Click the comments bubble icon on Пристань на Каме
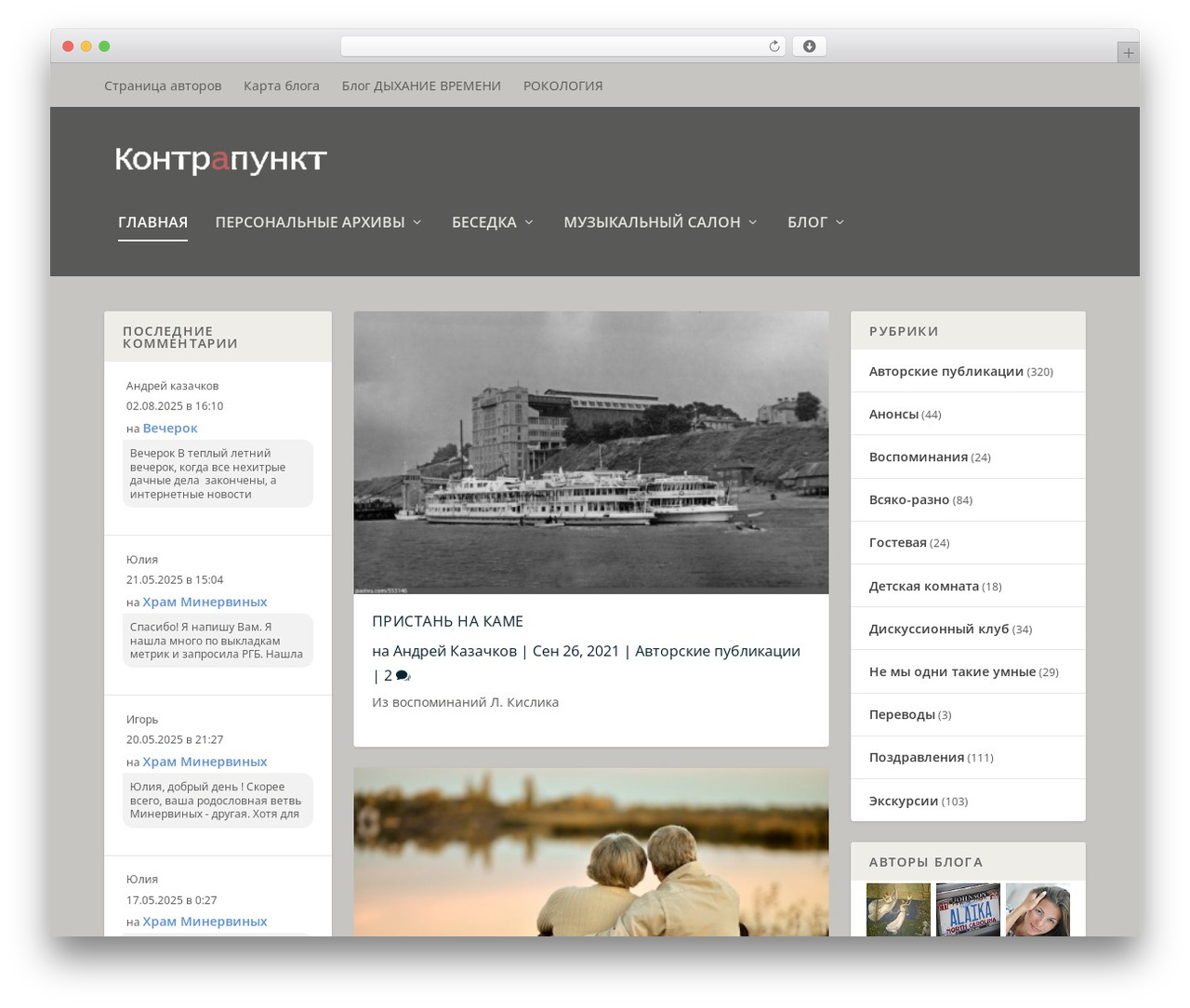 [403, 676]
